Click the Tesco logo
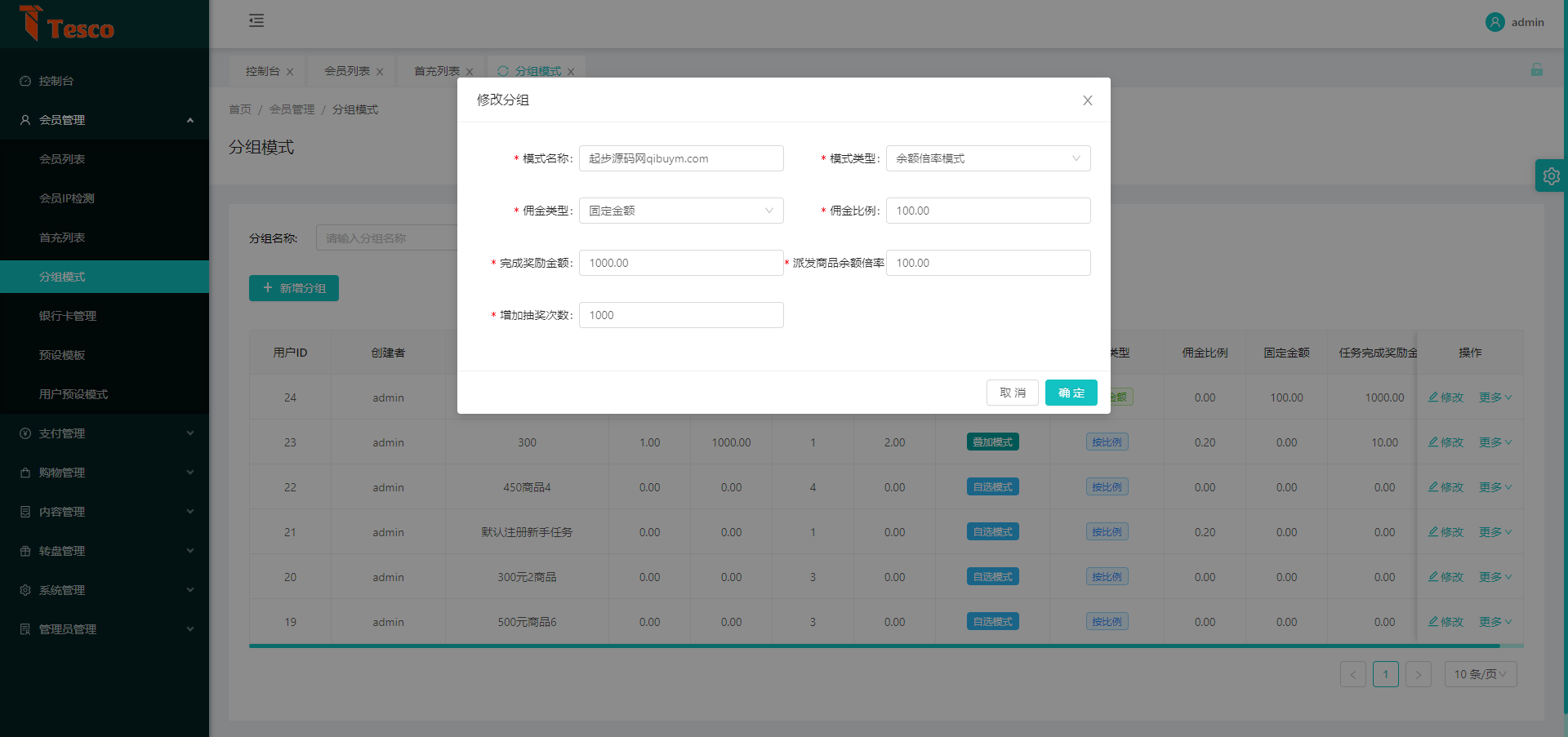1568x737 pixels. [67, 24]
